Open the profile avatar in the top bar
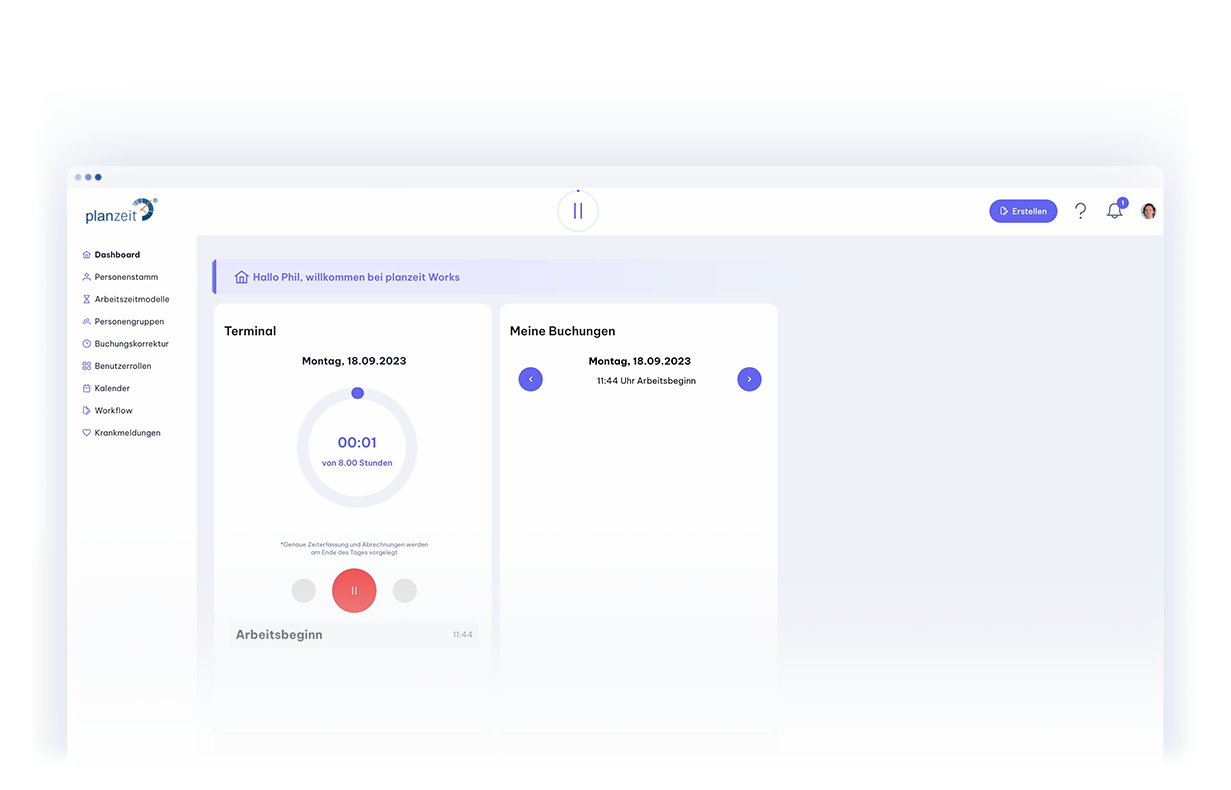 tap(1148, 210)
